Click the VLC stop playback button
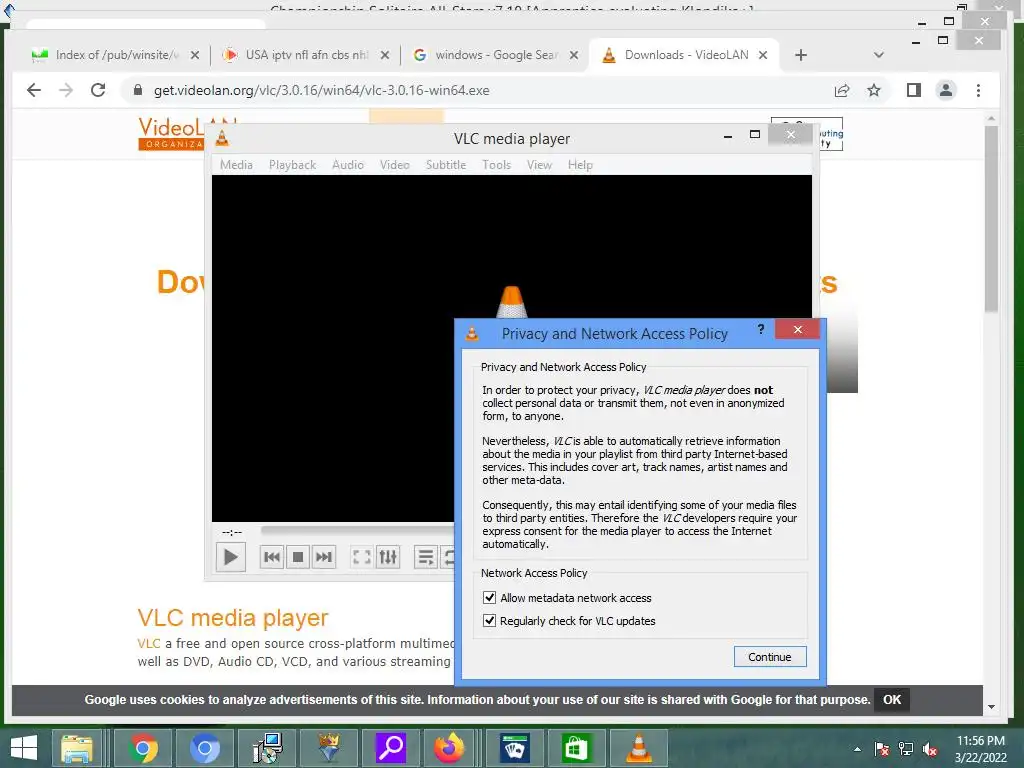This screenshot has height=768, width=1024. coord(298,557)
